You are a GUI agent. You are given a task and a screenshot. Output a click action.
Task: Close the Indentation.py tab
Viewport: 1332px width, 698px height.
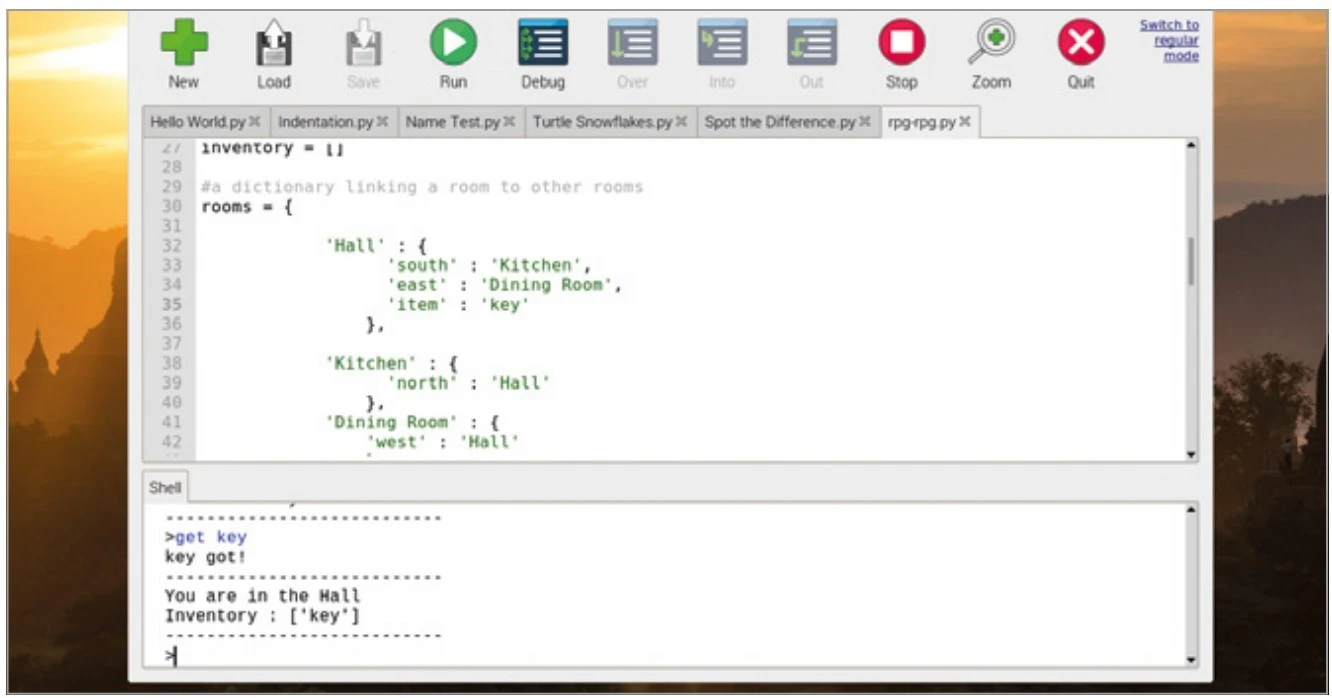[x=383, y=122]
